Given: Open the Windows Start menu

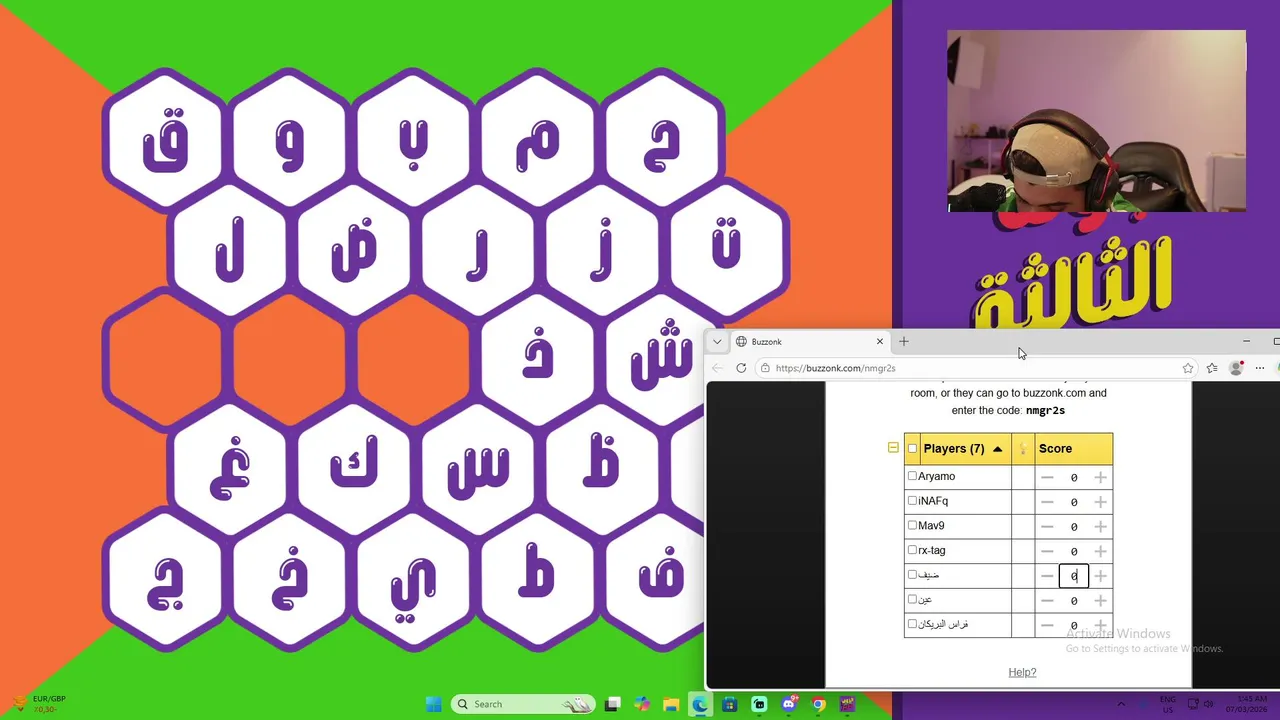Looking at the screenshot, I should [433, 704].
